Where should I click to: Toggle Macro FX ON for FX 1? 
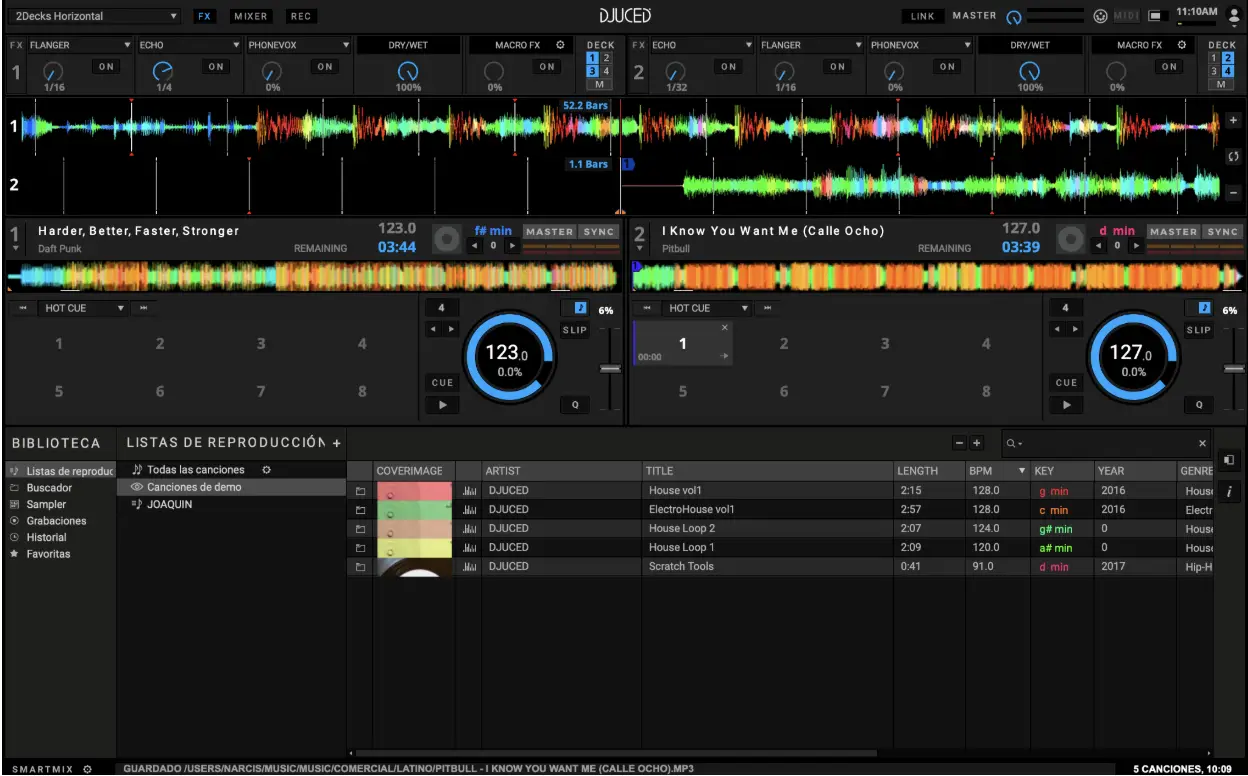point(546,67)
